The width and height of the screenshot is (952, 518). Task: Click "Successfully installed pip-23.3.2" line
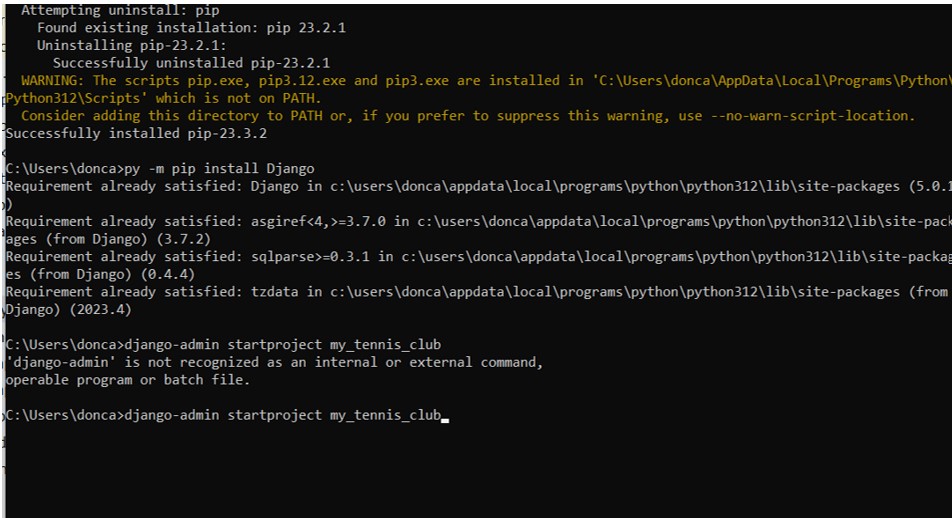136,133
